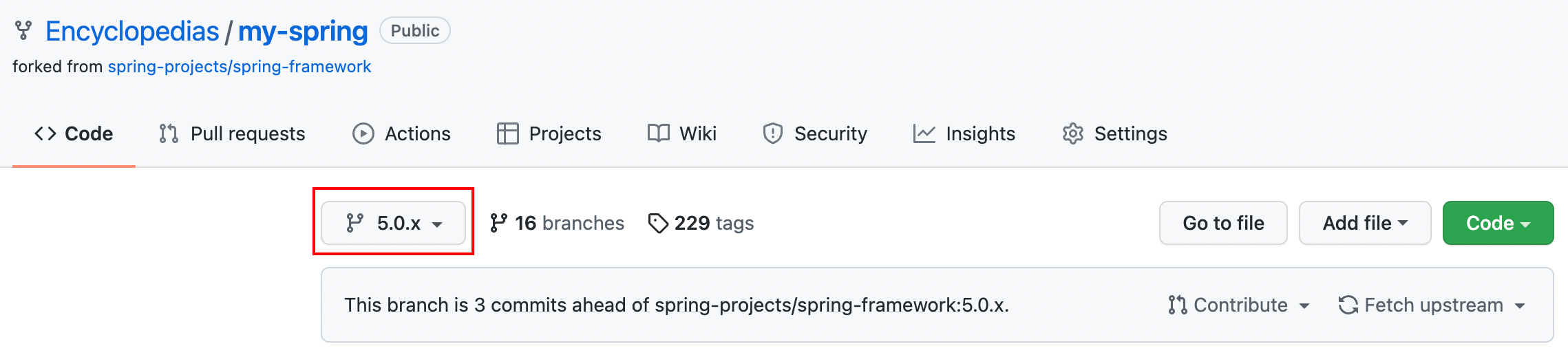1568x355 pixels.
Task: Expand the Contribute dropdown
Action: [x=1239, y=305]
